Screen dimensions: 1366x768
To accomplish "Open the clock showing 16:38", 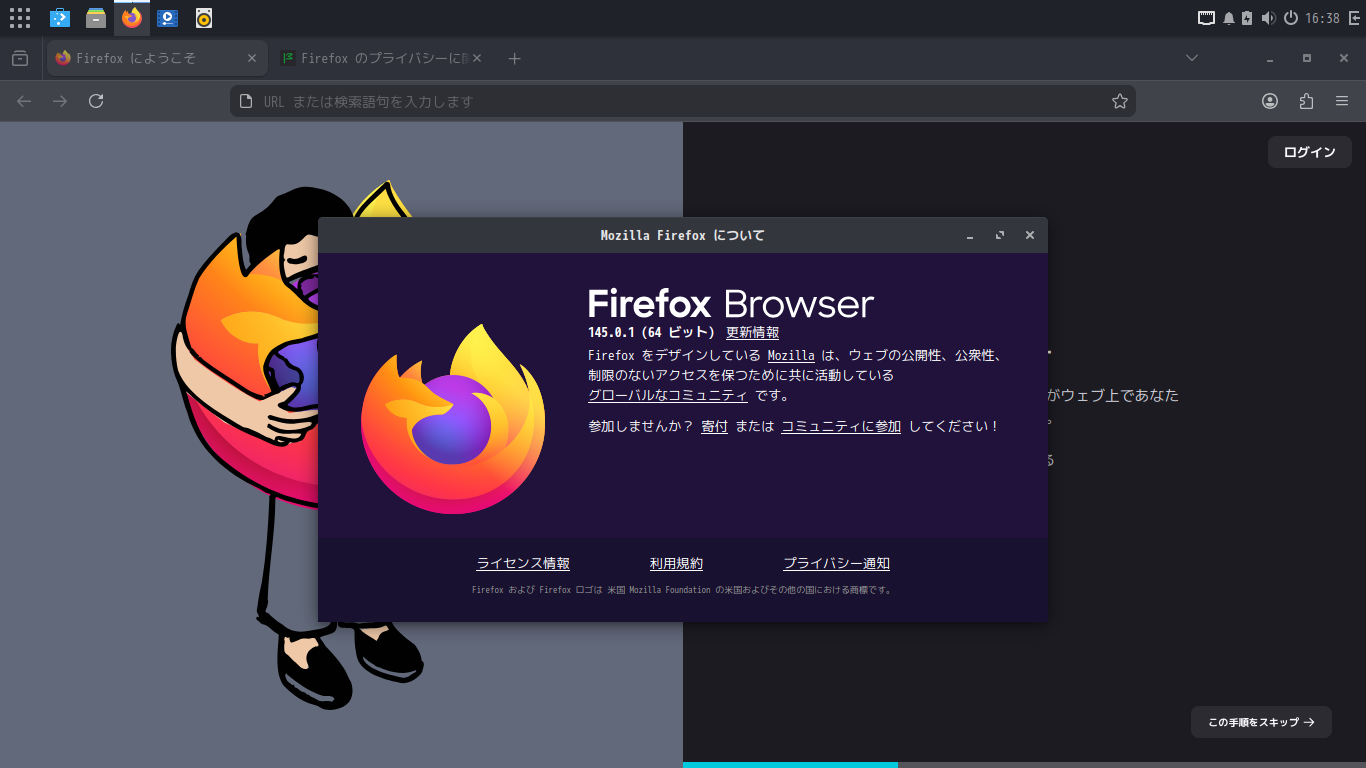I will (x=1323, y=18).
